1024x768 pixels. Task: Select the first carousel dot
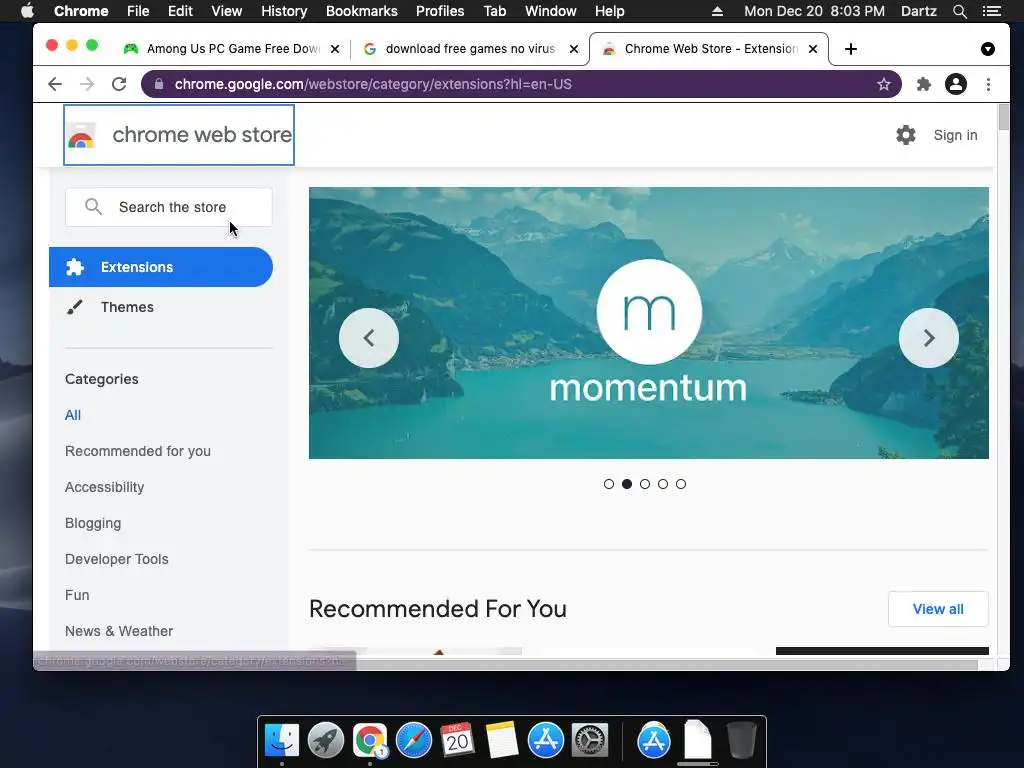point(609,484)
